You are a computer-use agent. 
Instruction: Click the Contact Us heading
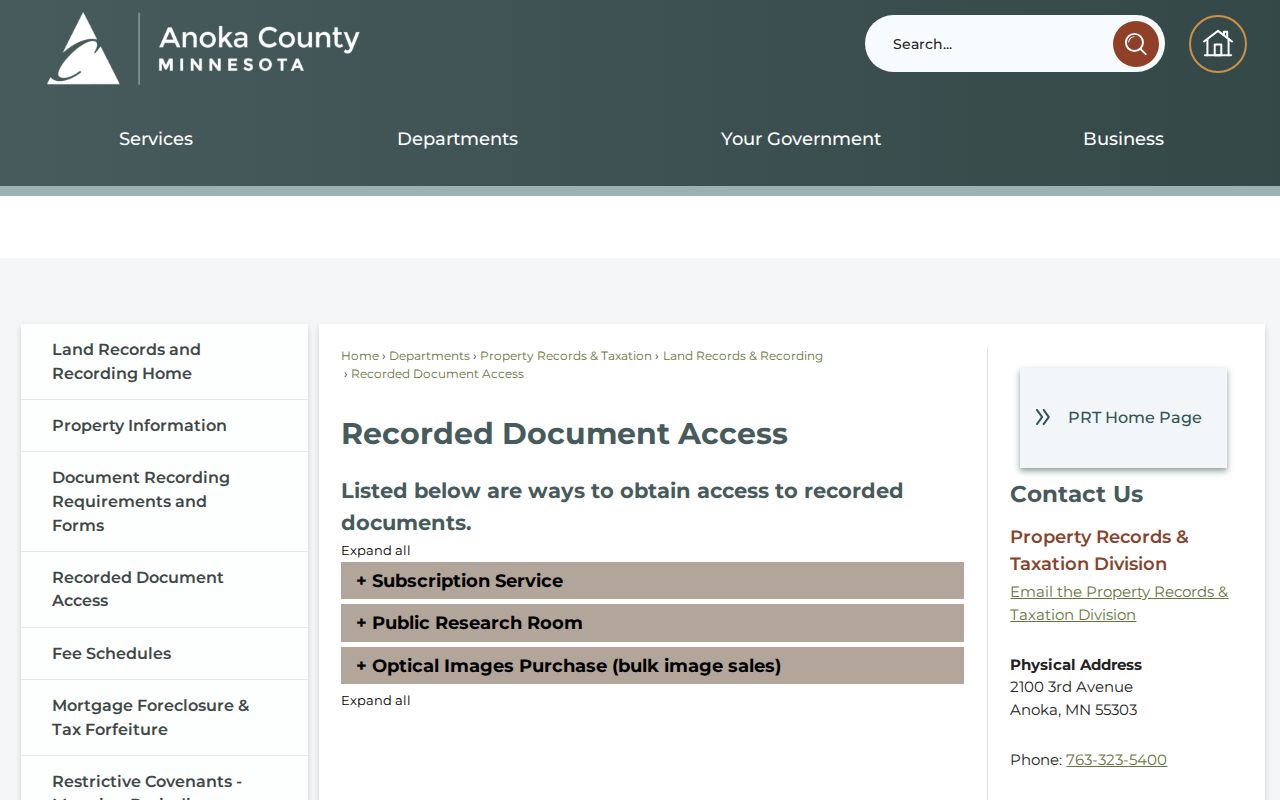(x=1076, y=494)
